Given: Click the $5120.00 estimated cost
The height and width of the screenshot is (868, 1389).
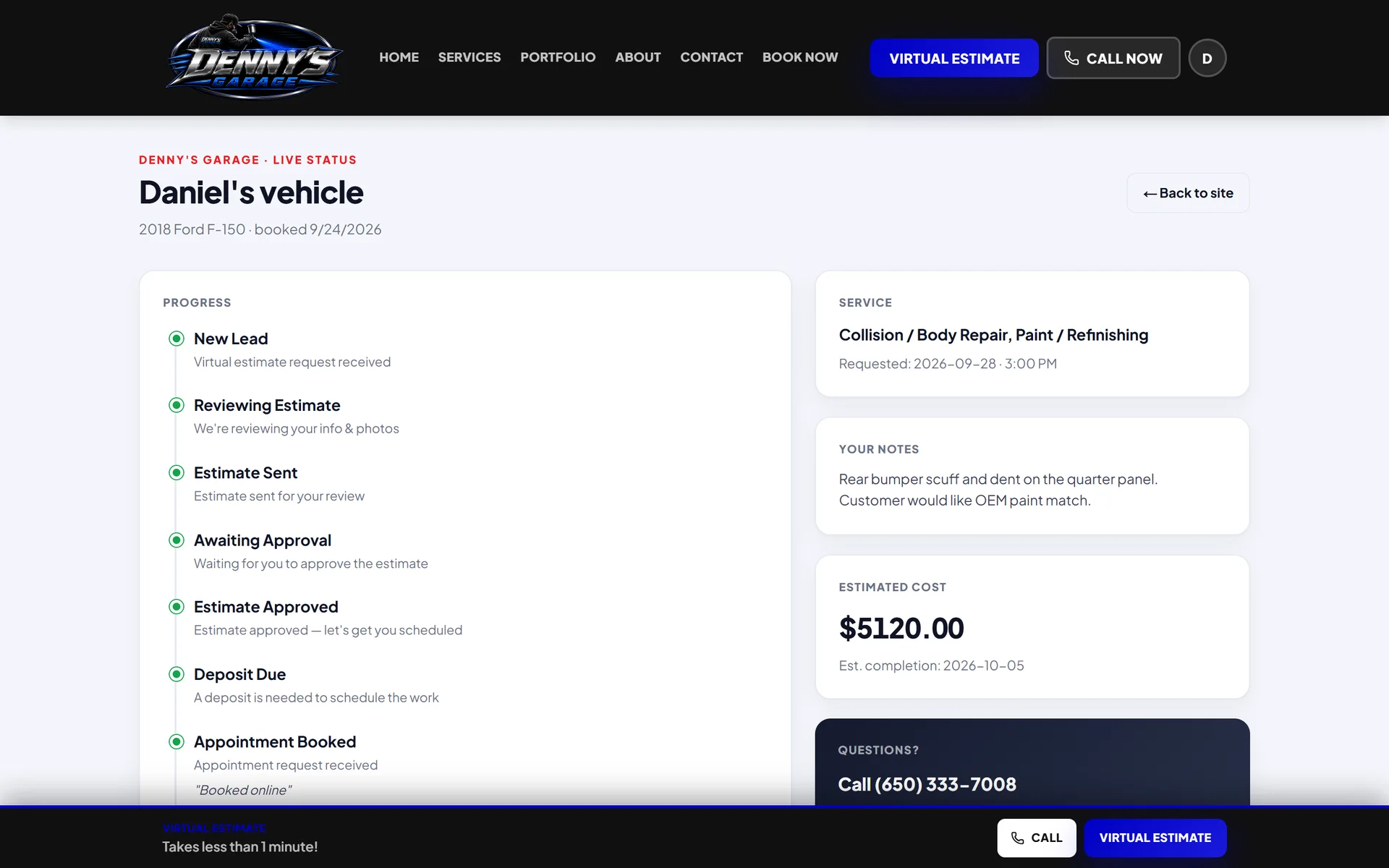Looking at the screenshot, I should [901, 628].
